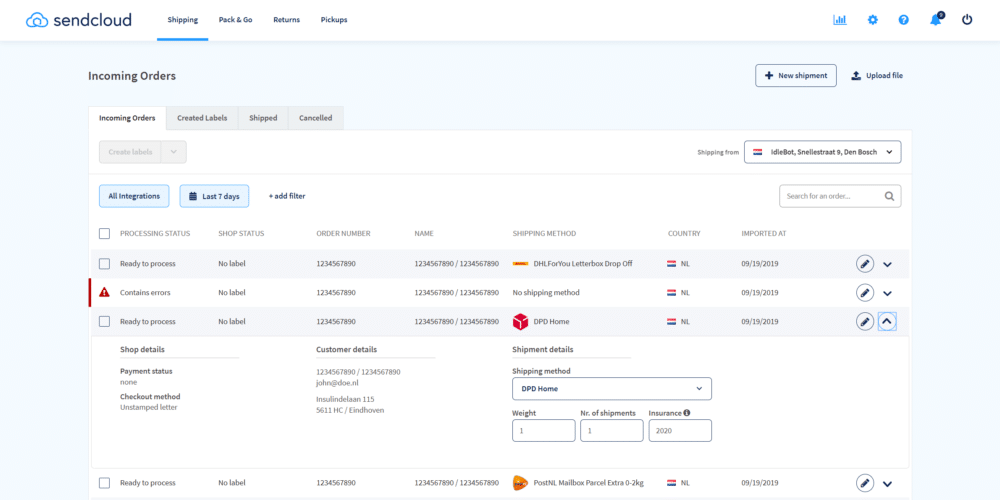Click the john@doe.nl email text
Screen dimensions: 1000x500
[x=335, y=381]
